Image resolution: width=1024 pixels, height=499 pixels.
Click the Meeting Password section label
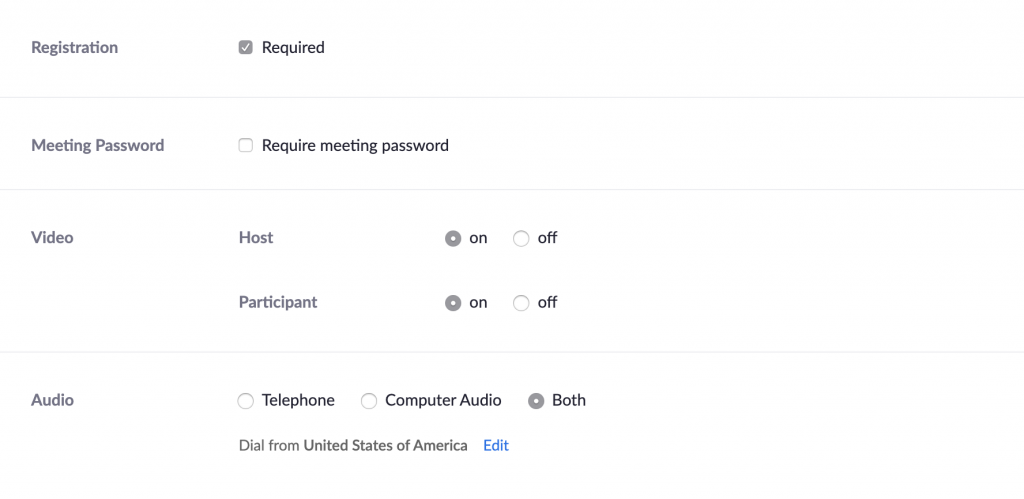pos(97,145)
